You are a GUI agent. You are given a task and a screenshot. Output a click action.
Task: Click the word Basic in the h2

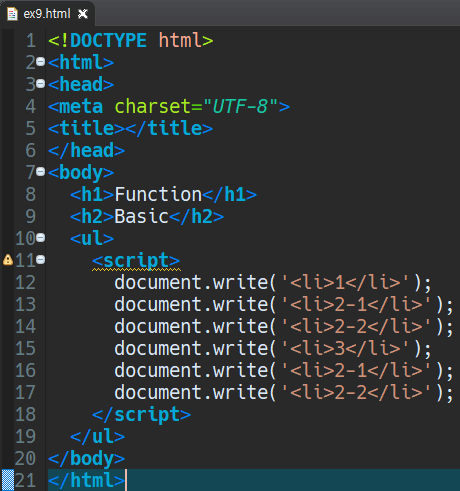(142, 217)
